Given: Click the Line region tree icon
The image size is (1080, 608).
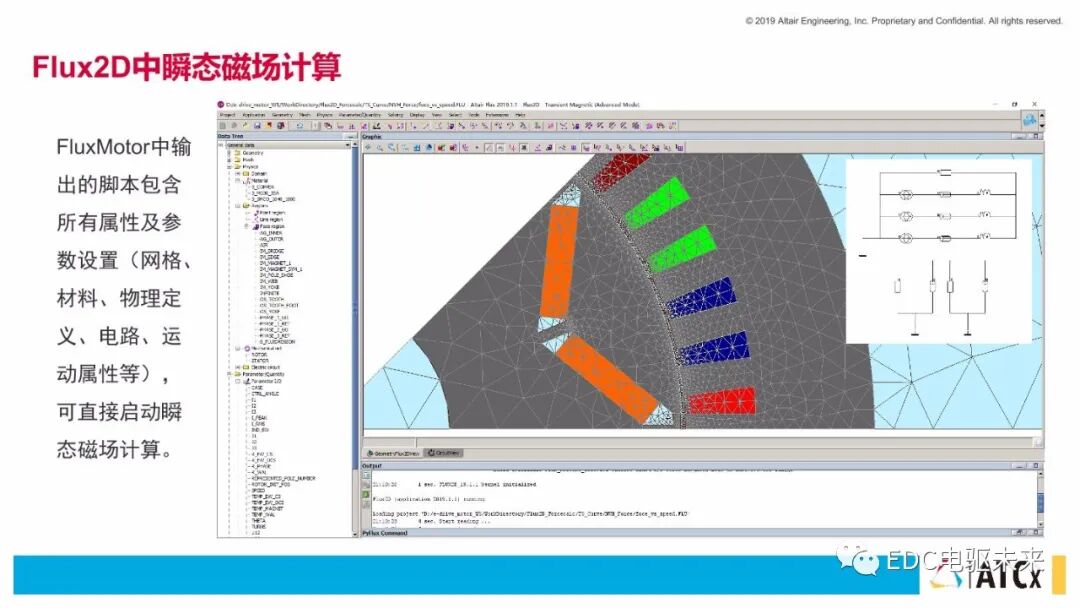Looking at the screenshot, I should tap(256, 220).
